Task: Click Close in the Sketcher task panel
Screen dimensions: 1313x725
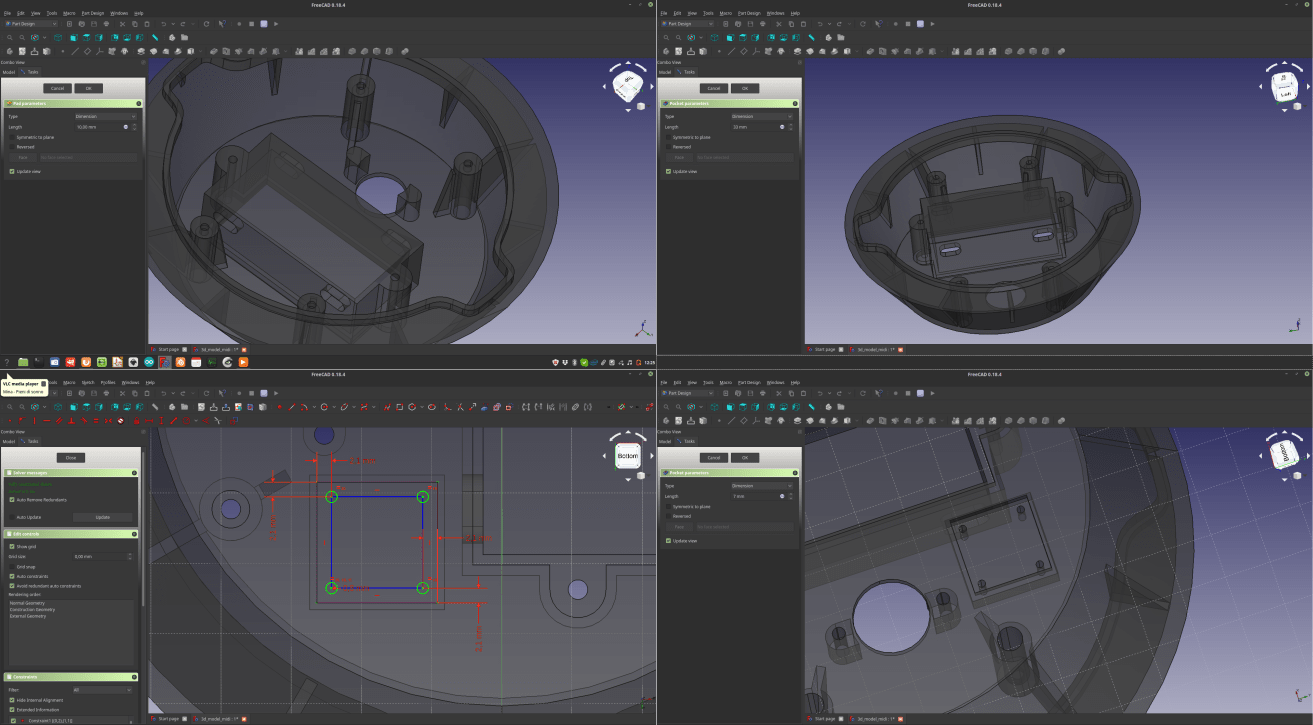Action: point(71,457)
